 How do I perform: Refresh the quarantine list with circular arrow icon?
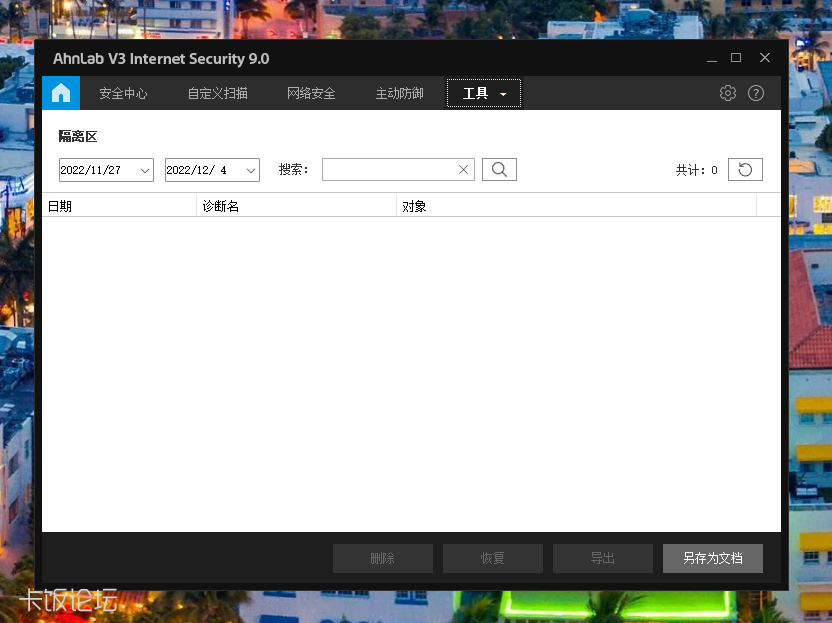pos(745,169)
